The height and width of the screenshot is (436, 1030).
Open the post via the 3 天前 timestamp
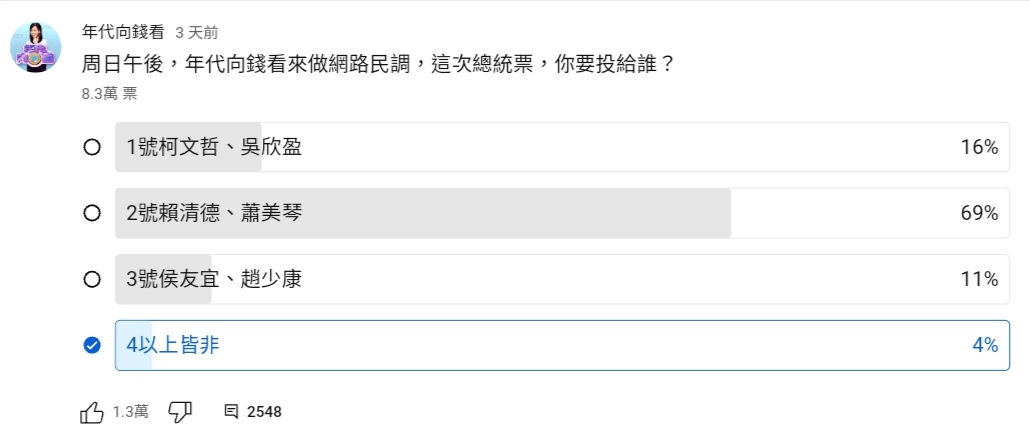pyautogui.click(x=197, y=33)
